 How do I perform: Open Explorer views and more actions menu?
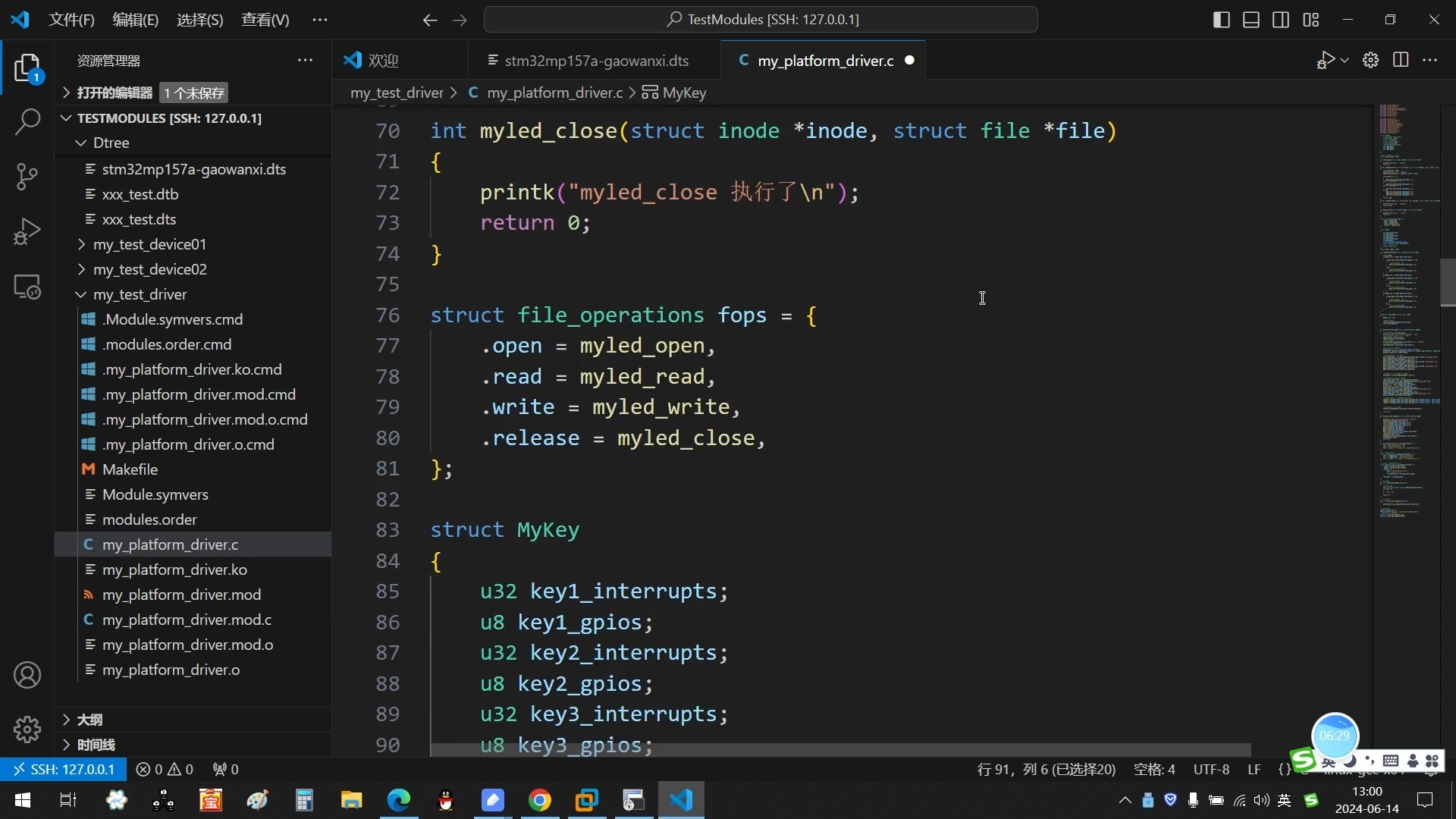tap(306, 60)
